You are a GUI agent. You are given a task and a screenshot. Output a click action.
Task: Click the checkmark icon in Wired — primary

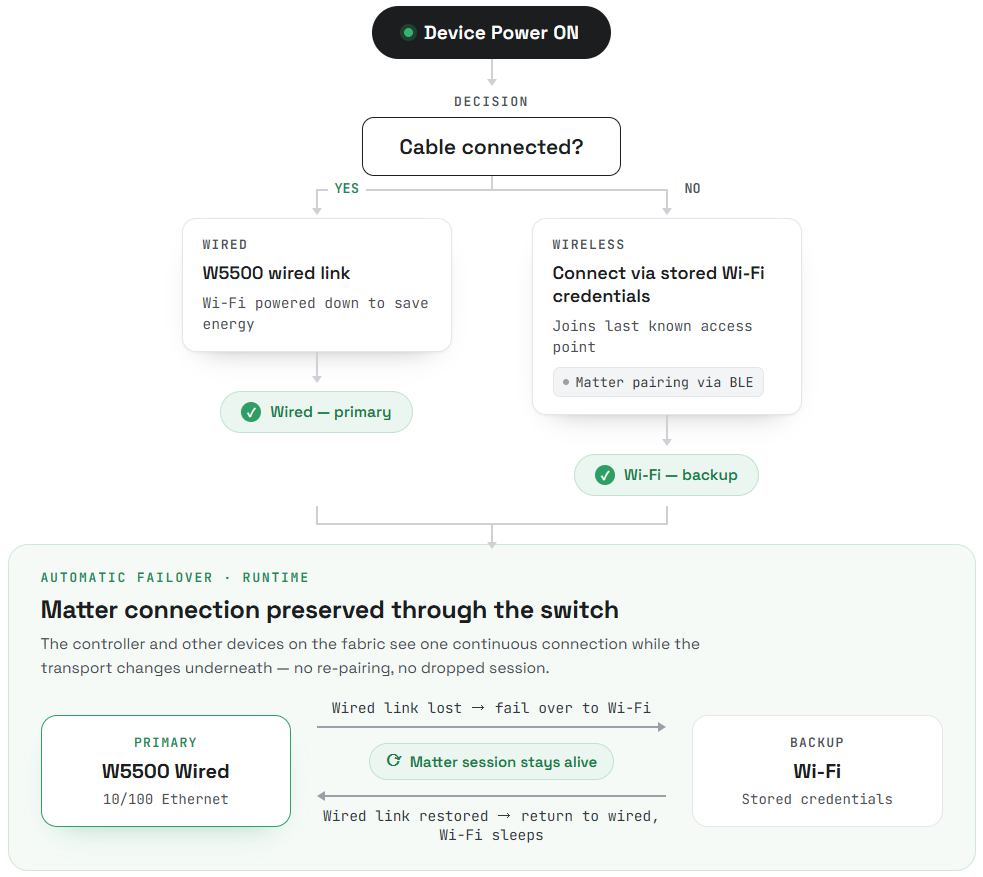pos(251,412)
